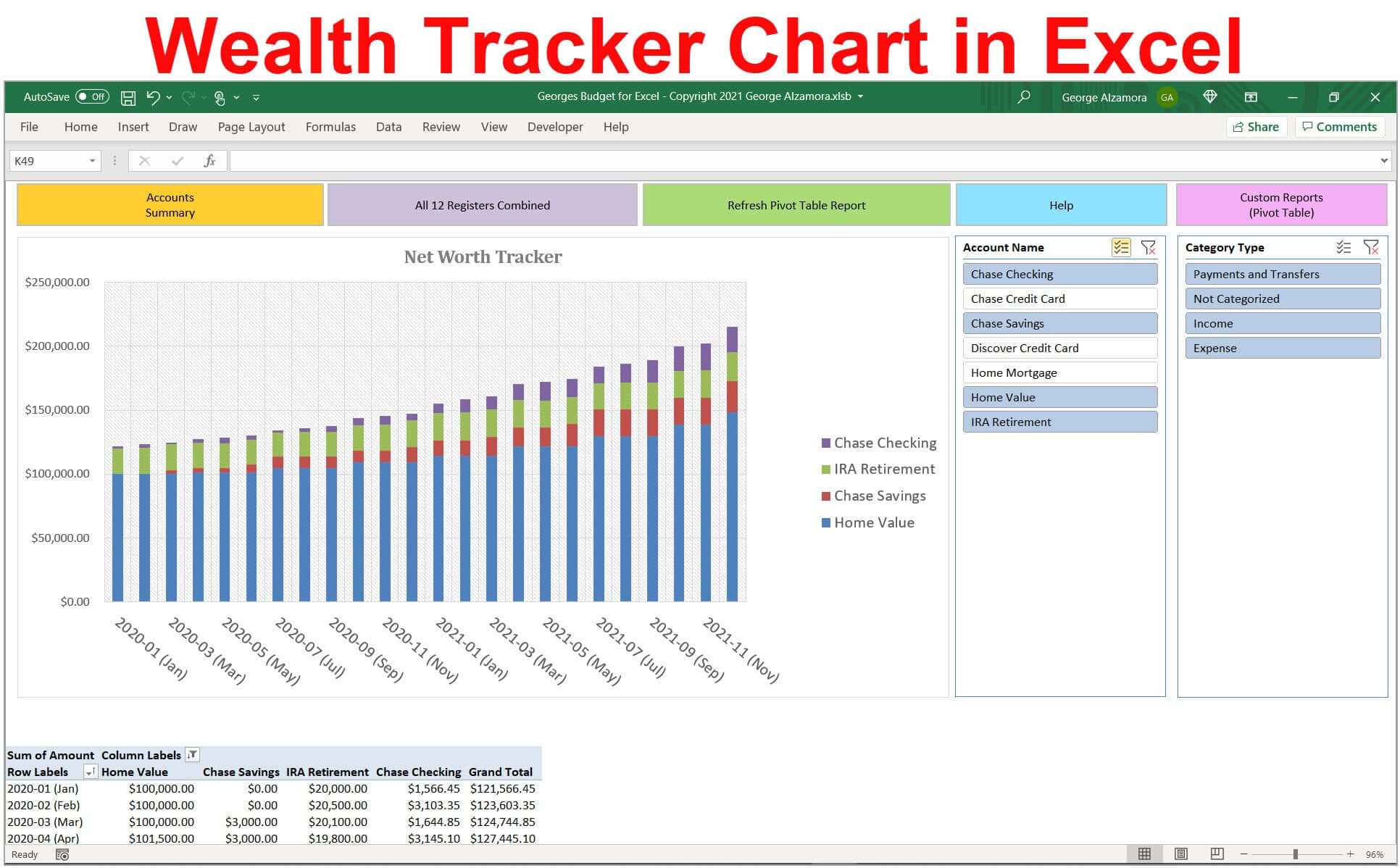Click Refresh Pivot Table Report button
1400x868 pixels.
pyautogui.click(x=796, y=205)
